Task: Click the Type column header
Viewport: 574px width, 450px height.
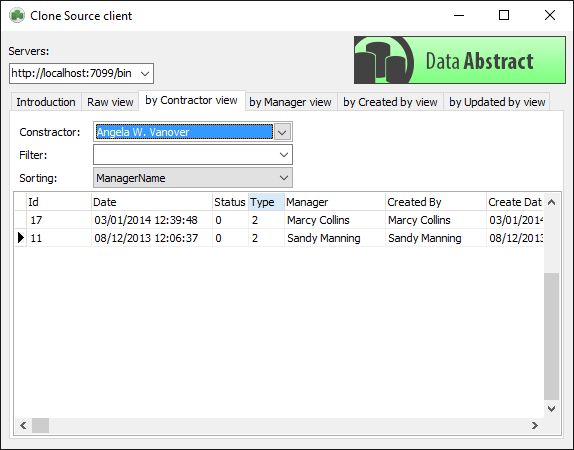Action: pos(266,202)
